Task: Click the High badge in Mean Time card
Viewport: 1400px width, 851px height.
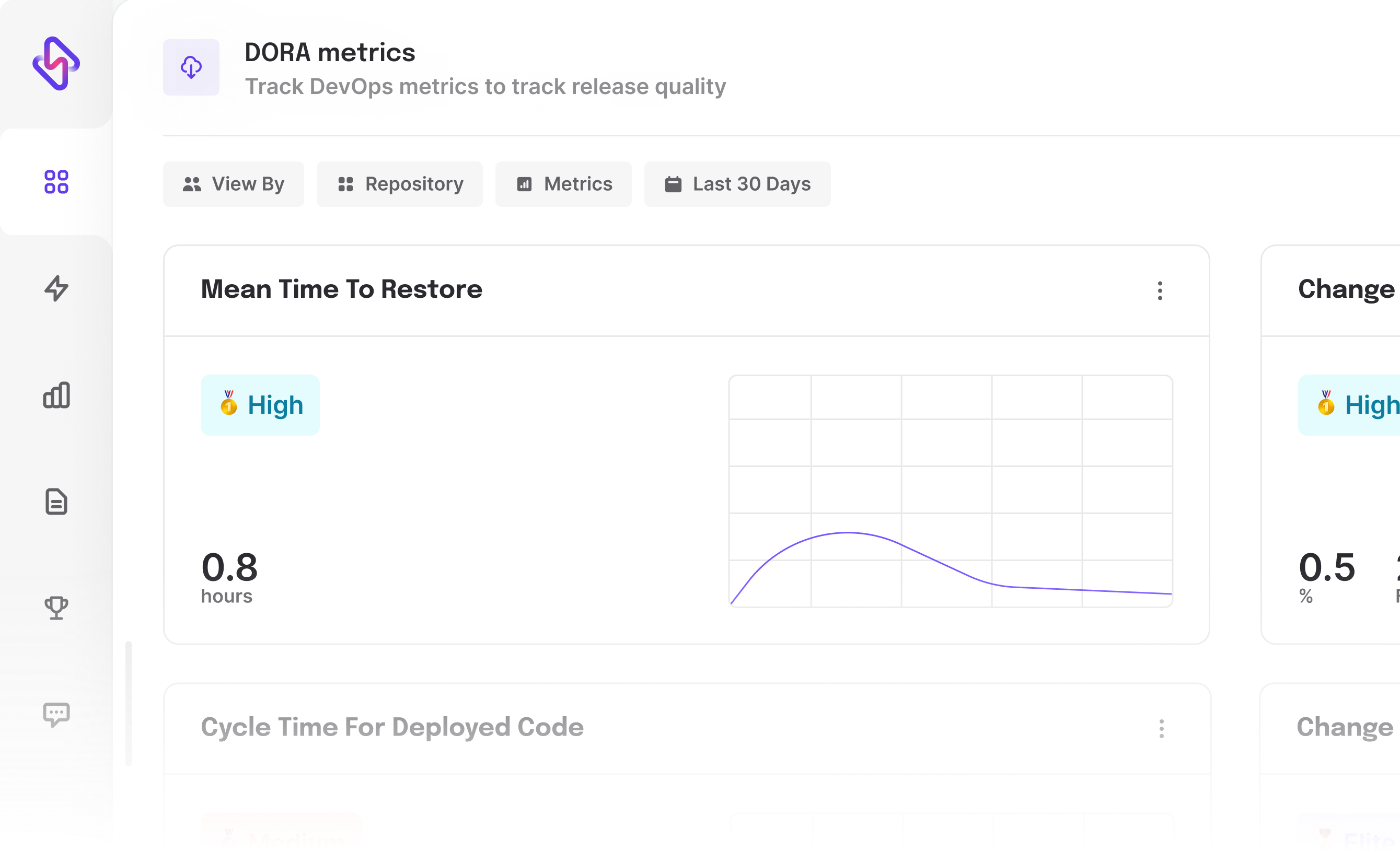Action: point(260,405)
